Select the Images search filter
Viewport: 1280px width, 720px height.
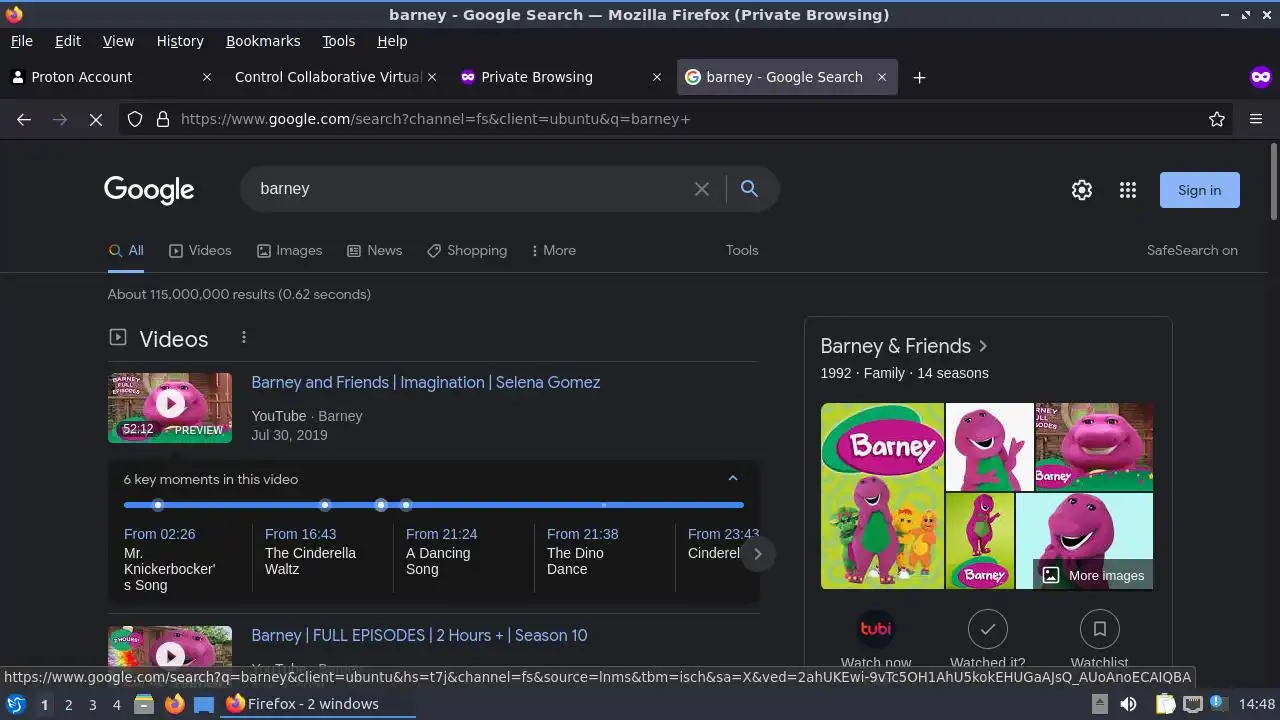pyautogui.click(x=289, y=250)
